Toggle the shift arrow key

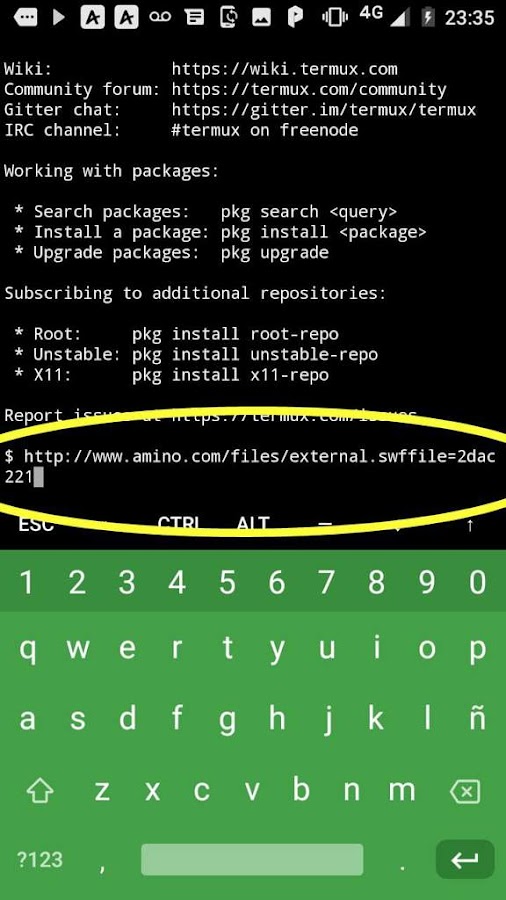[x=40, y=792]
